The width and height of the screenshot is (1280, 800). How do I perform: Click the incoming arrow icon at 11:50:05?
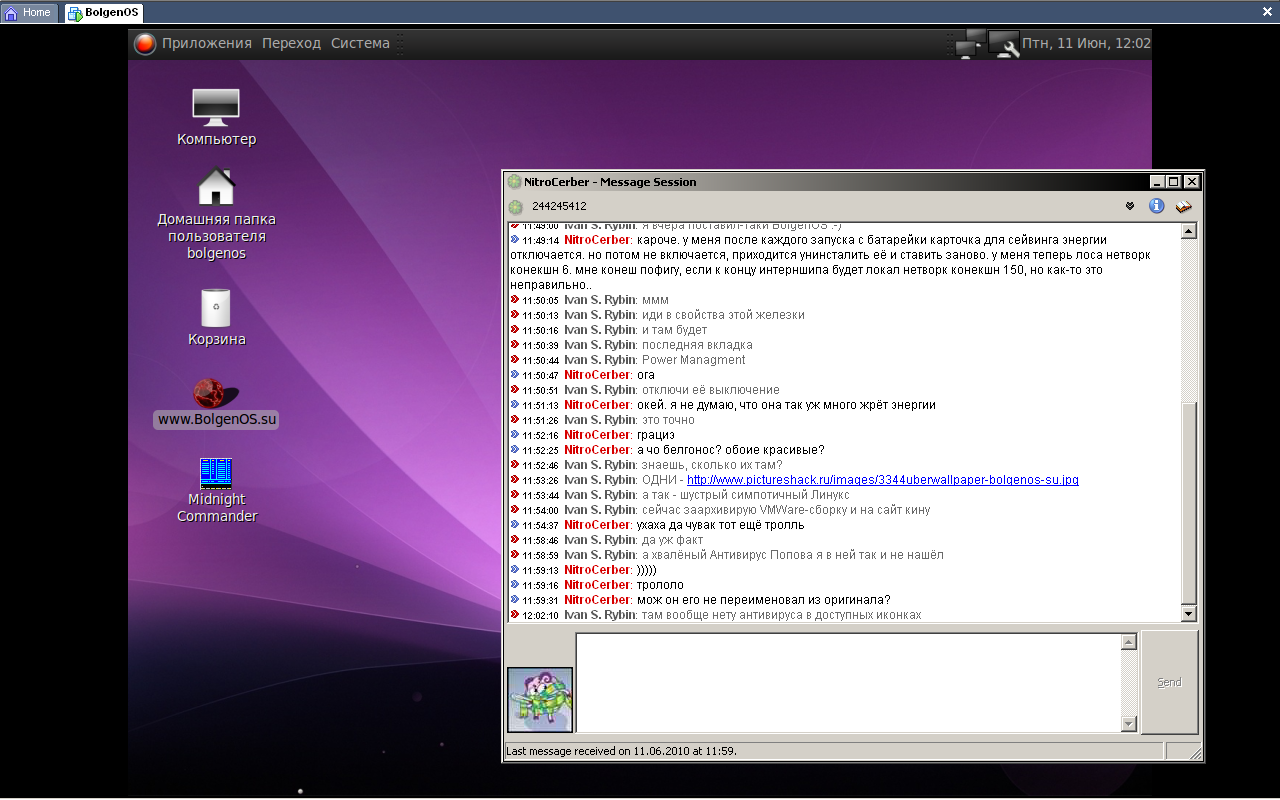tap(515, 300)
